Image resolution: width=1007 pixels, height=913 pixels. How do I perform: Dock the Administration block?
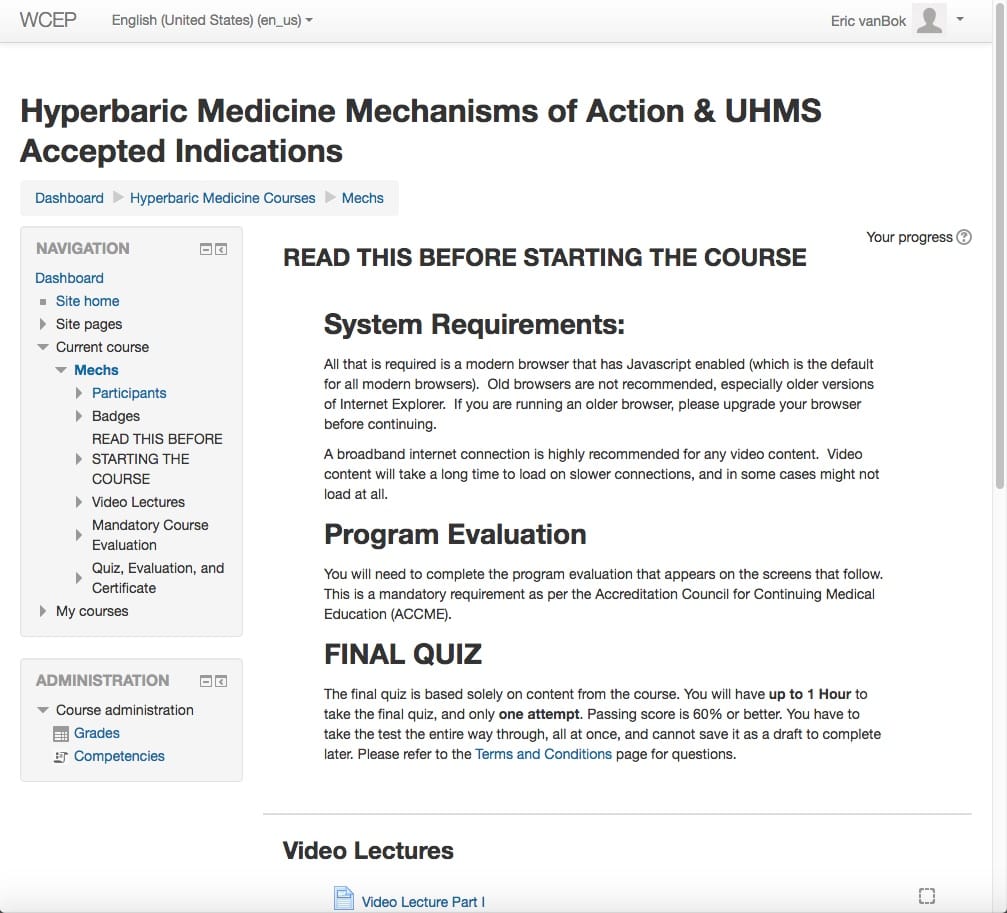pyautogui.click(x=221, y=681)
